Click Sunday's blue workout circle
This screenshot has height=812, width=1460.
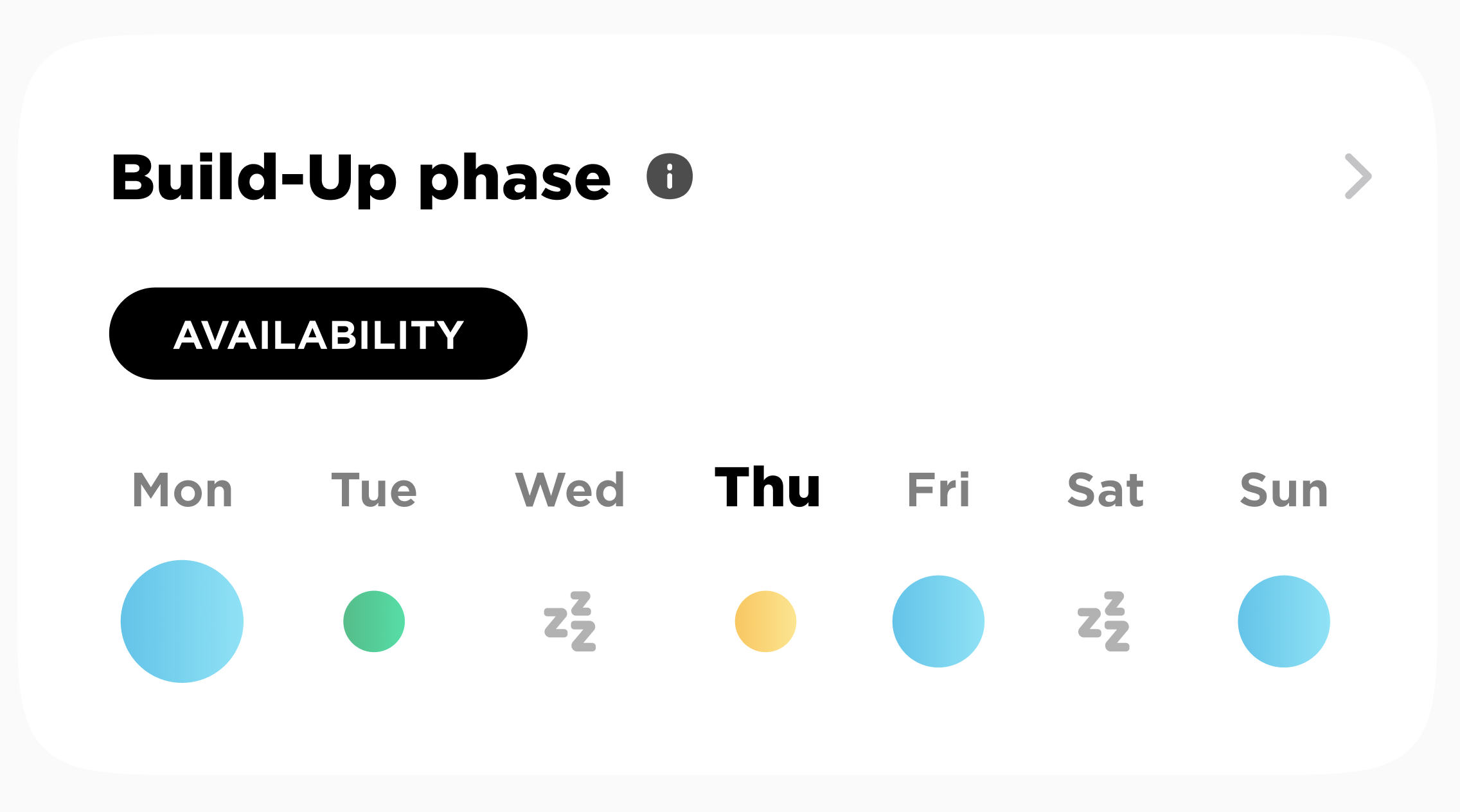pyautogui.click(x=1284, y=621)
